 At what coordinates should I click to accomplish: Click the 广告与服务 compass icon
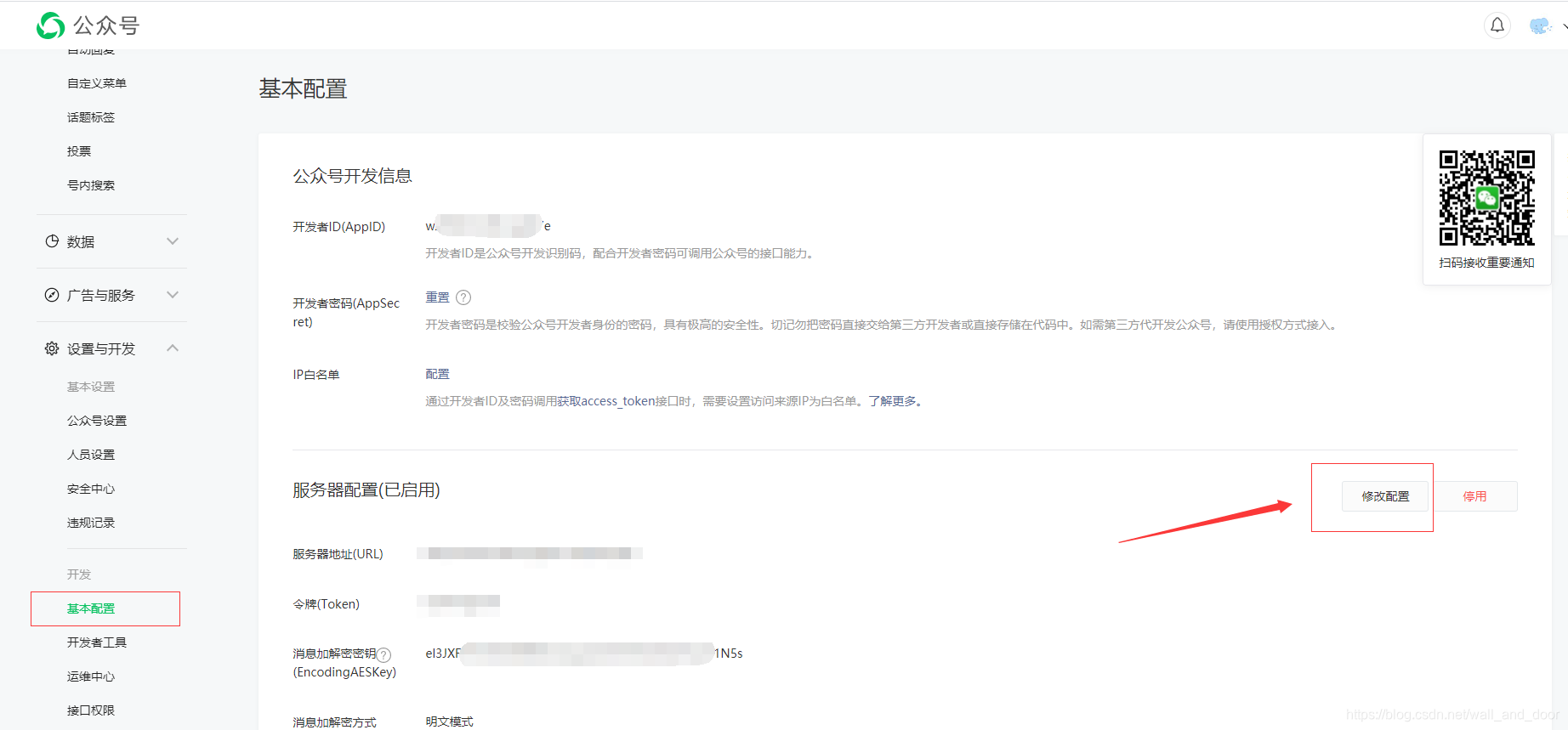coord(52,295)
